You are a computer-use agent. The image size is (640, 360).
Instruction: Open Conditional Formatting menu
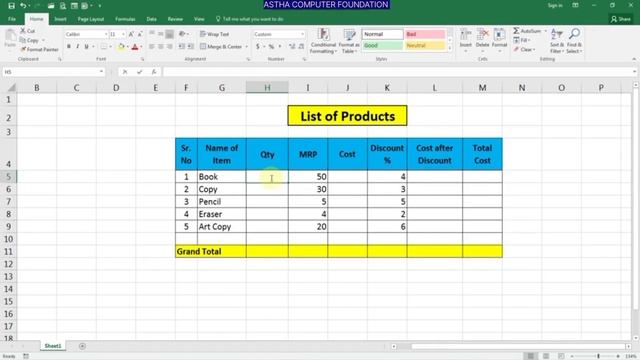[x=323, y=41]
